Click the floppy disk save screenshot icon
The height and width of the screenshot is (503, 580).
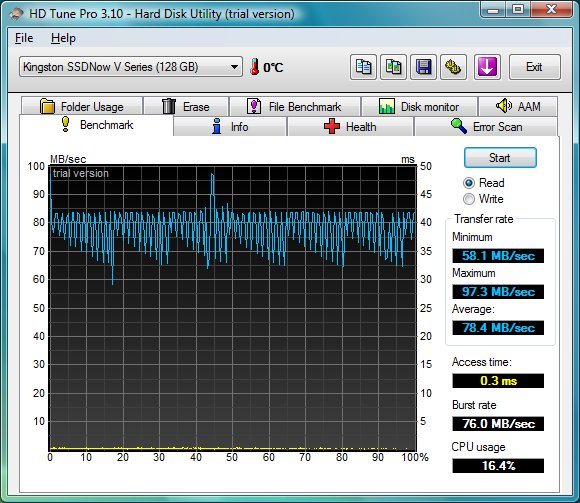click(423, 67)
